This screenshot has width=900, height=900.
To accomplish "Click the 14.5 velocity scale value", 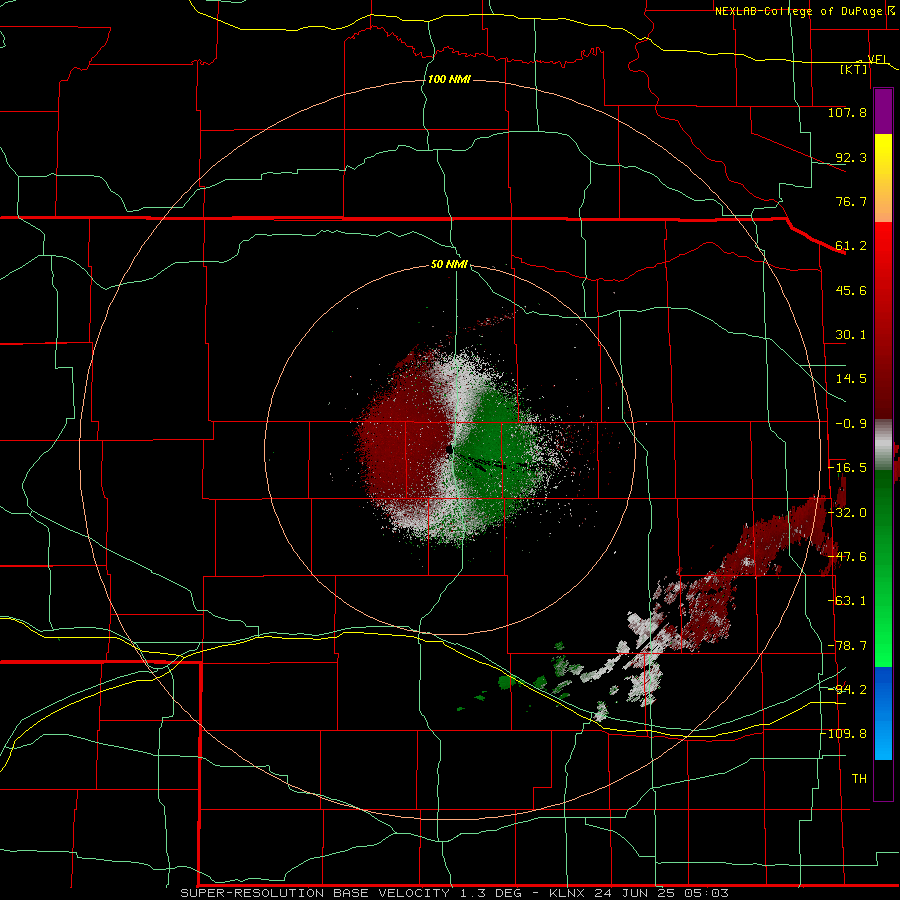I will click(x=851, y=379).
